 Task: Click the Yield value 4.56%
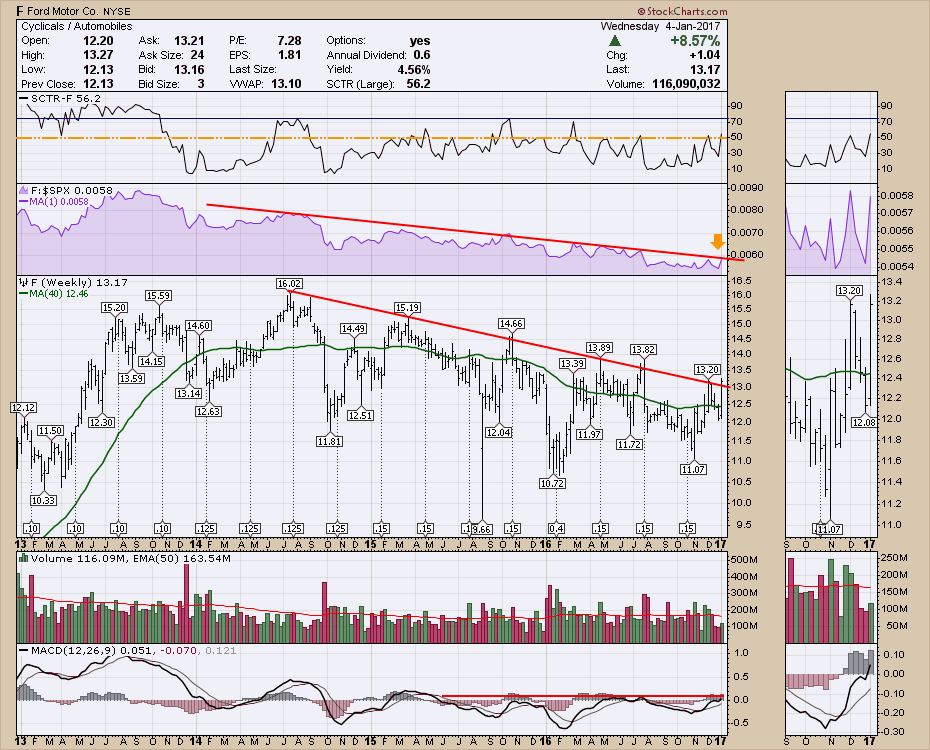(x=413, y=69)
